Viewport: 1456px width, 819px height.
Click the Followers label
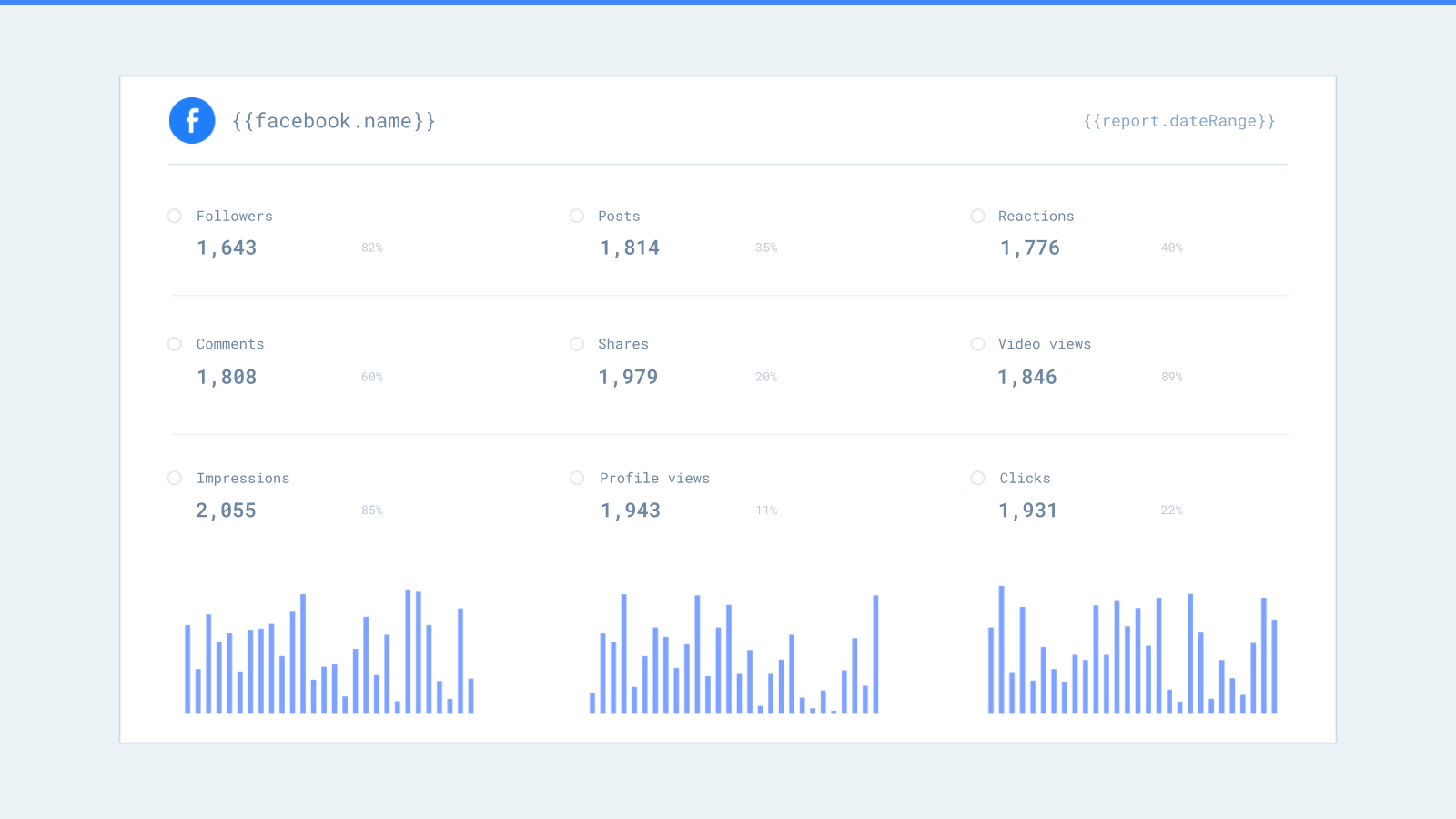click(235, 216)
